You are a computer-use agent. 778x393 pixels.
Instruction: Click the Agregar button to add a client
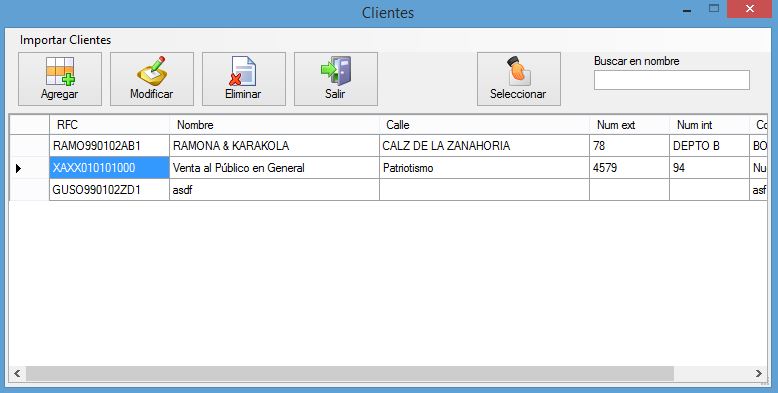[x=60, y=79]
